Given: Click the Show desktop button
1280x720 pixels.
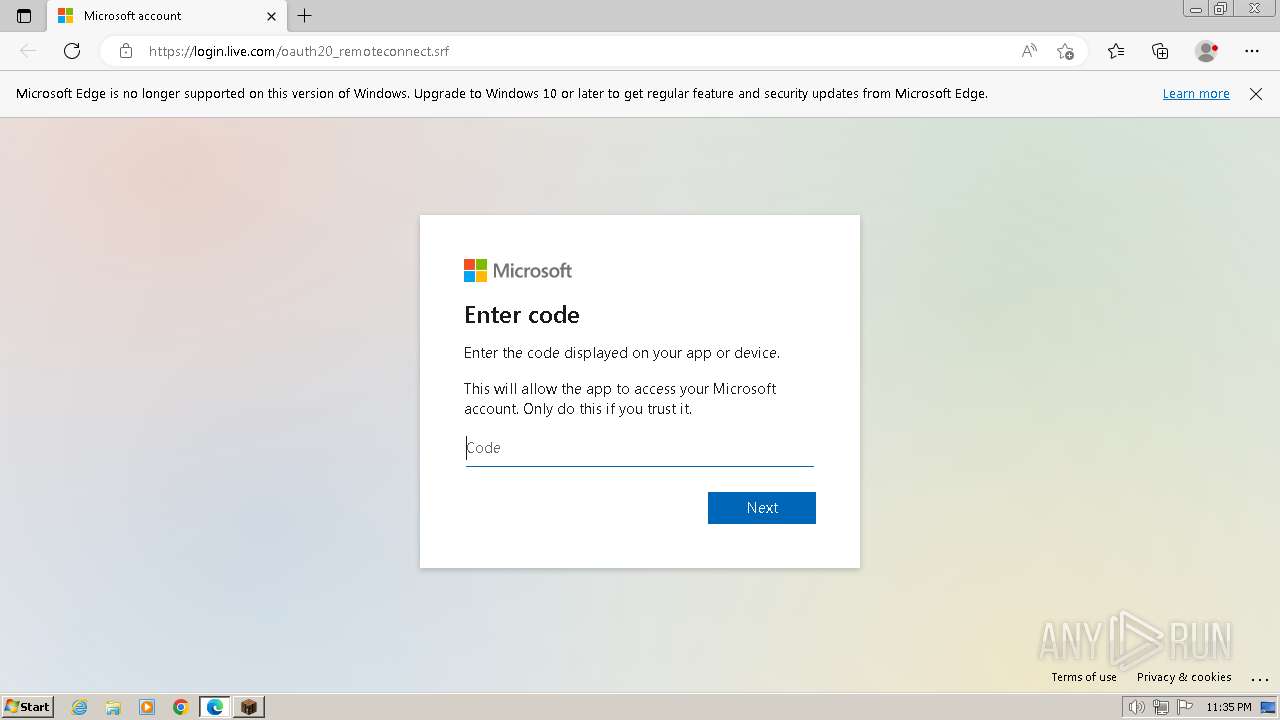Looking at the screenshot, I should (x=1268, y=707).
